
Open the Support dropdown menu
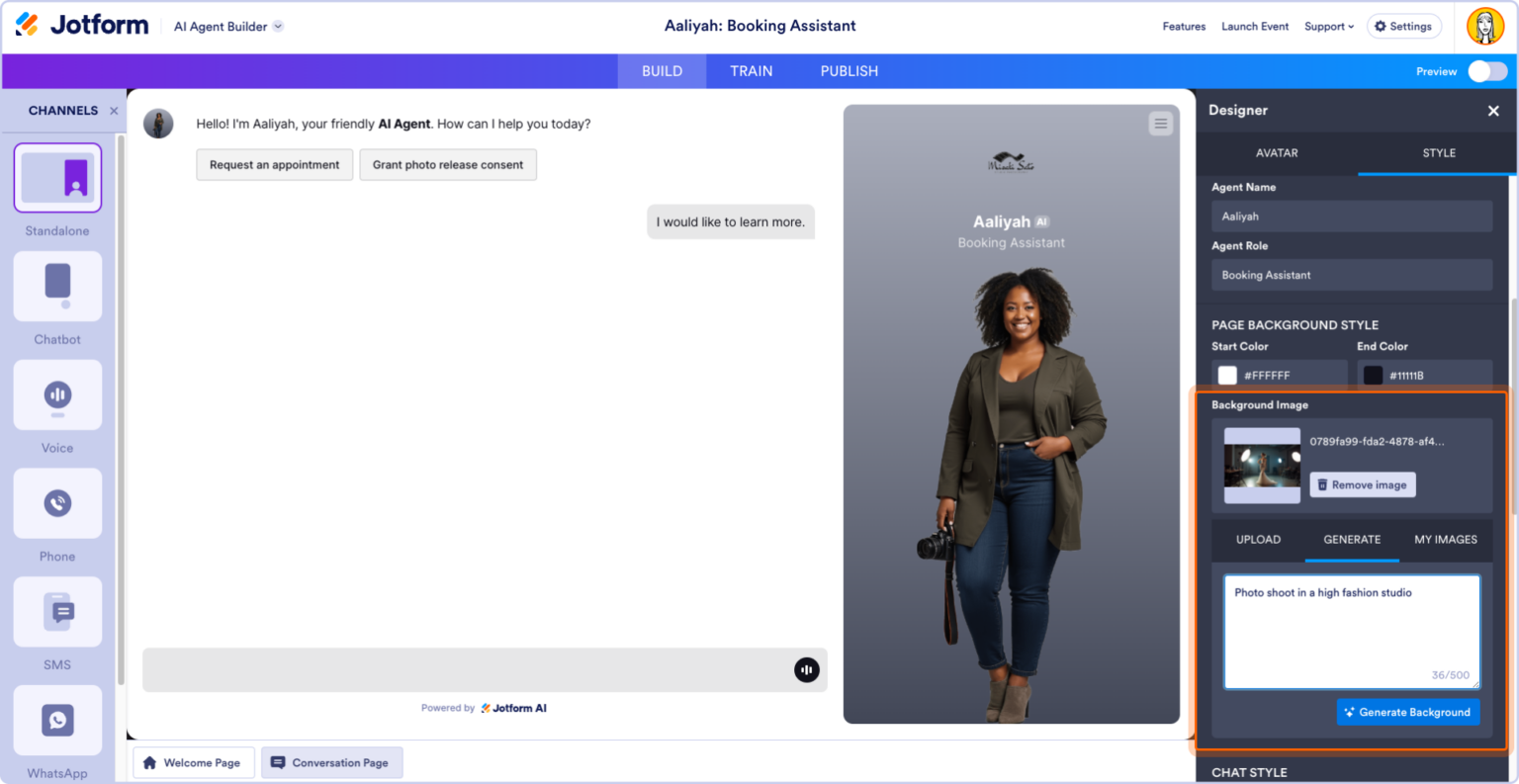pyautogui.click(x=1328, y=26)
